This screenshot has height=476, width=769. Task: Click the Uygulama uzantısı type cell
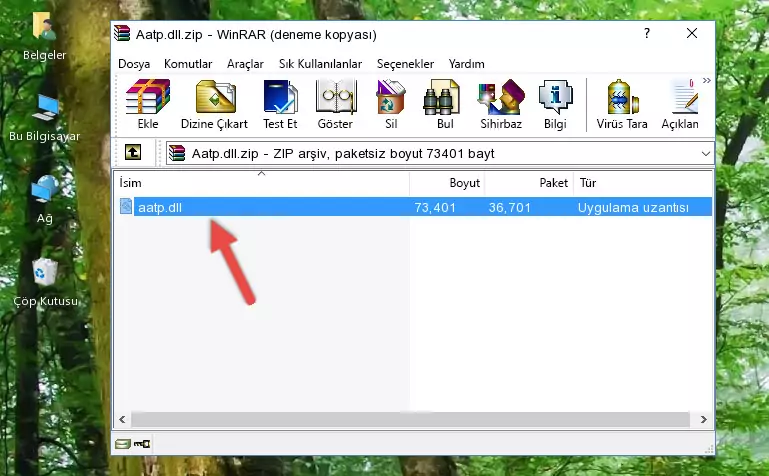[x=633, y=207]
